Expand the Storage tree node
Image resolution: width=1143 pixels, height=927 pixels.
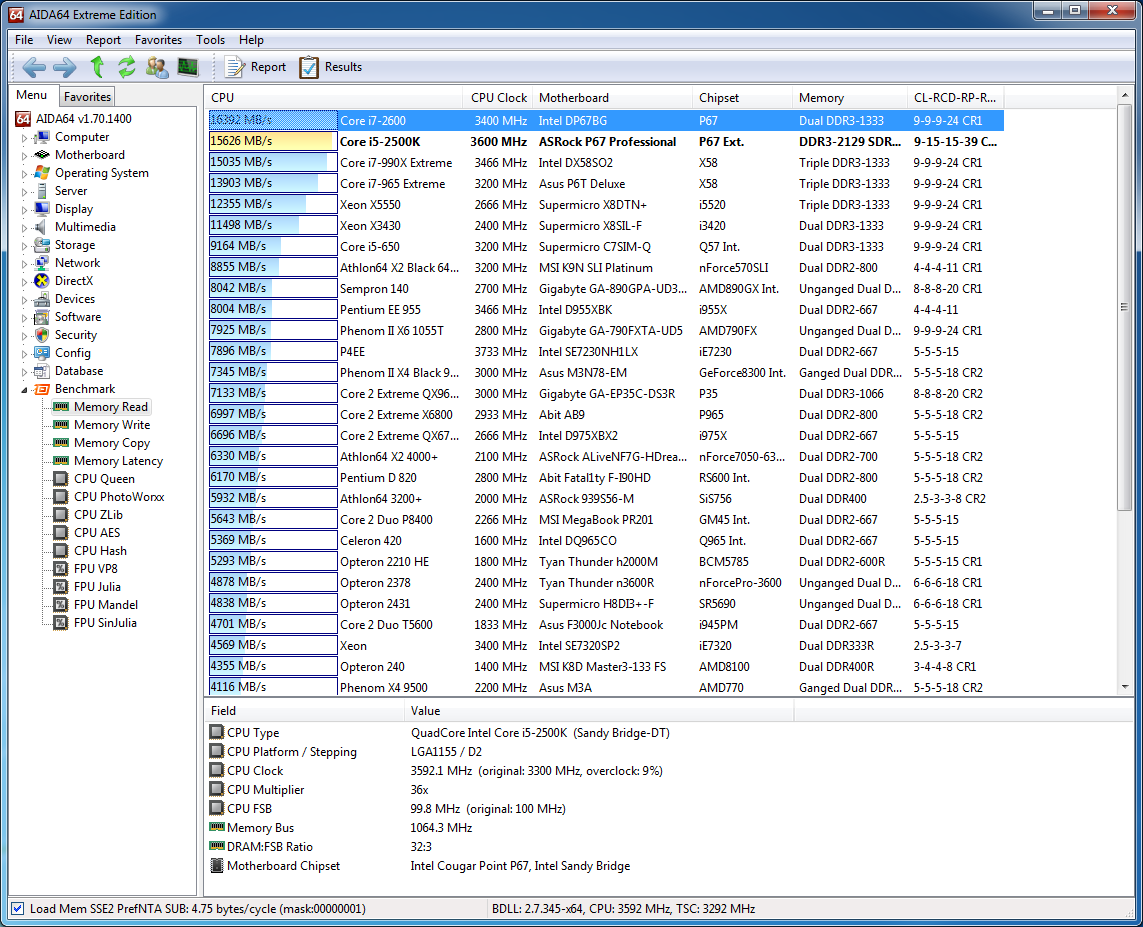[25, 246]
